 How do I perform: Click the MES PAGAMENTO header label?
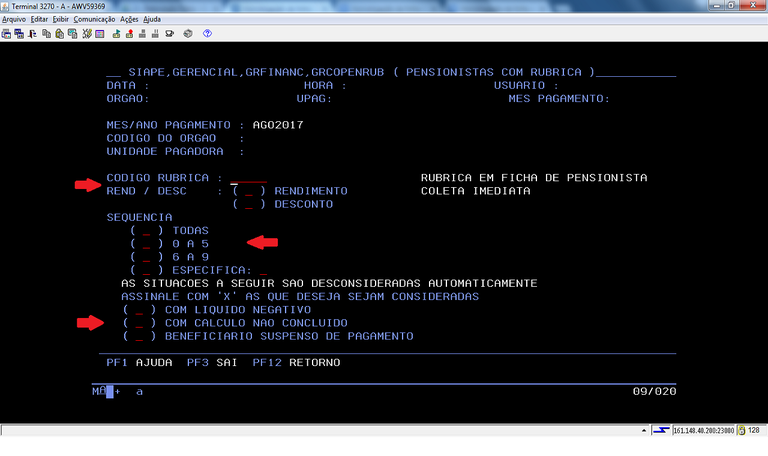[x=559, y=99]
